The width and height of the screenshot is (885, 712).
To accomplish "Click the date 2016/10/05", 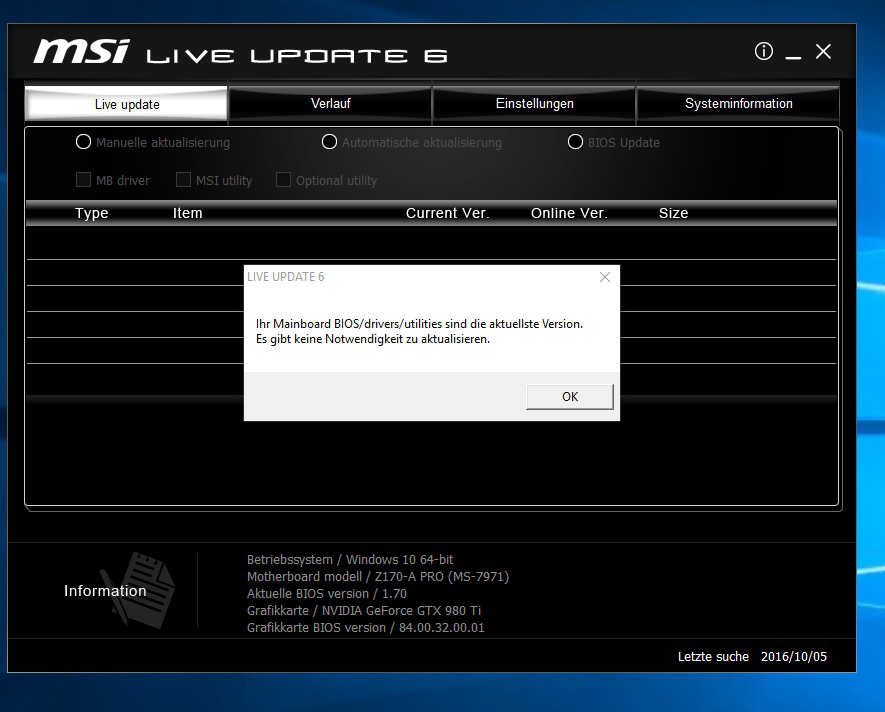I will click(x=794, y=657).
